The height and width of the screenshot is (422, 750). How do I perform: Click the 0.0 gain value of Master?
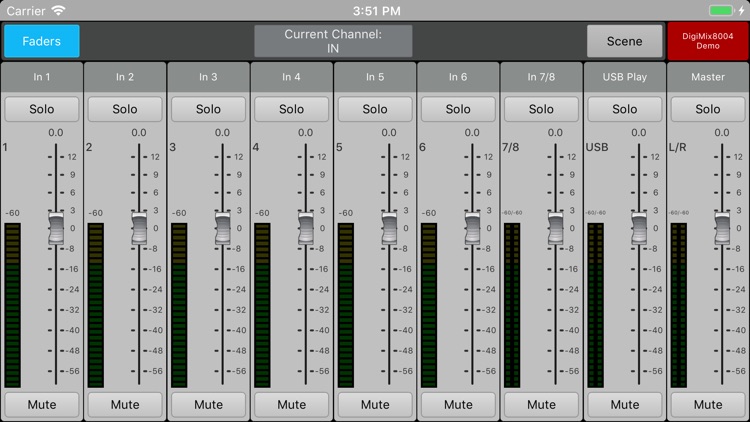click(x=721, y=133)
